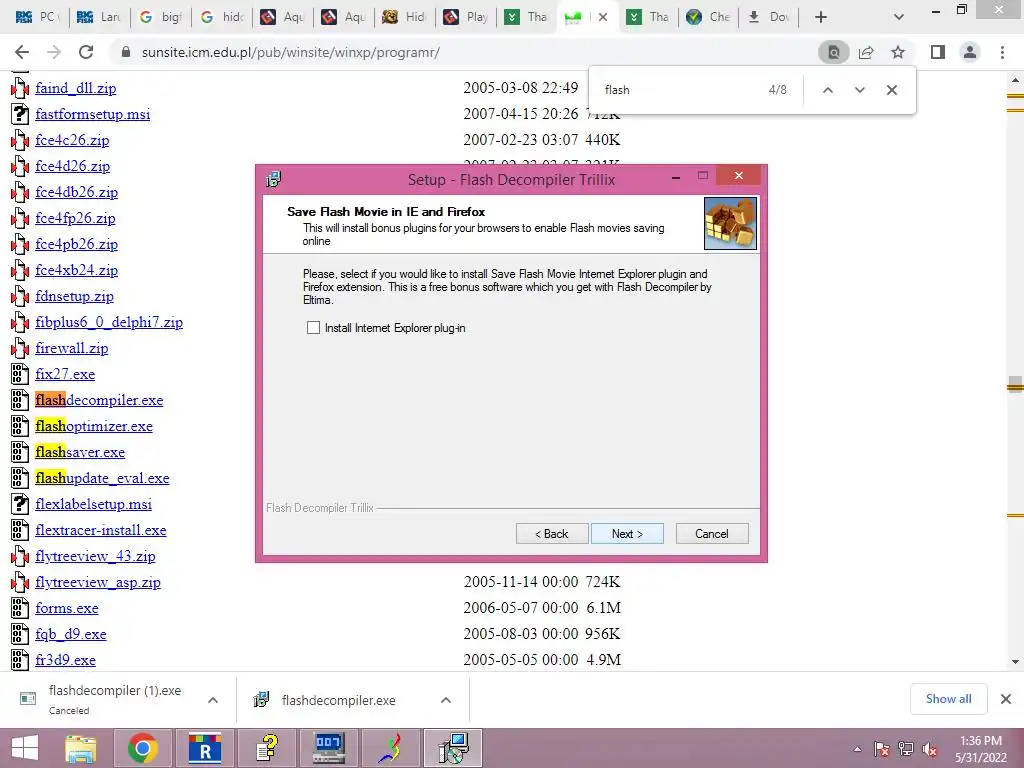Open the Chrome profile avatar

click(x=970, y=52)
